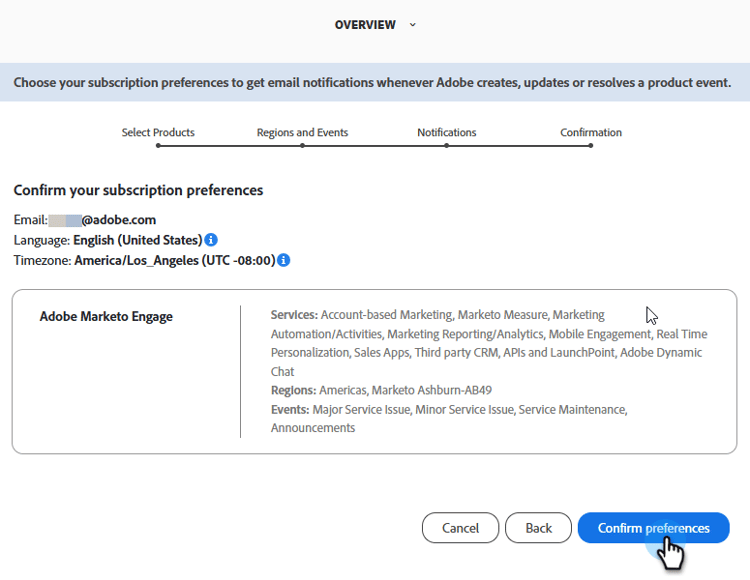Click the info icon next to Timezone

pos(284,260)
